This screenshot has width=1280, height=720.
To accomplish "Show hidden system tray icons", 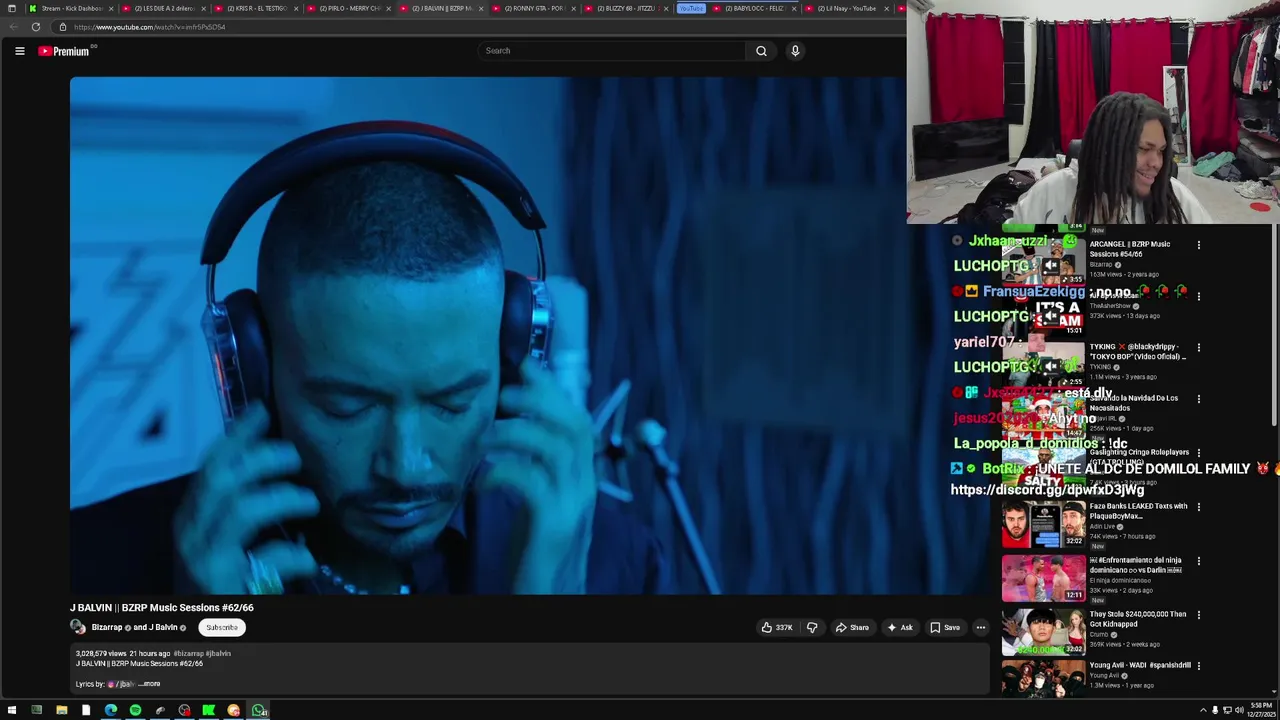I will (x=1203, y=711).
